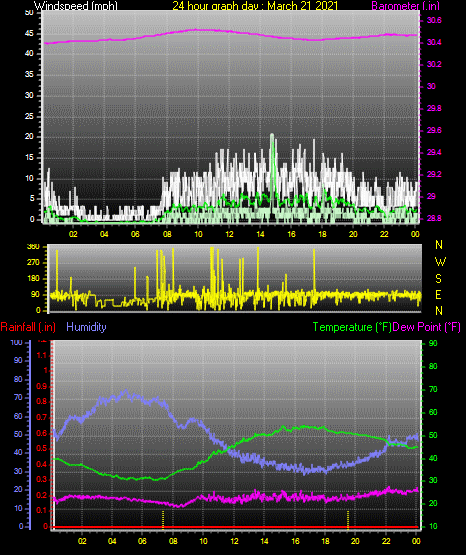Click the yellow sunset marker near 19:30
466x555 pixels.
[x=348, y=520]
